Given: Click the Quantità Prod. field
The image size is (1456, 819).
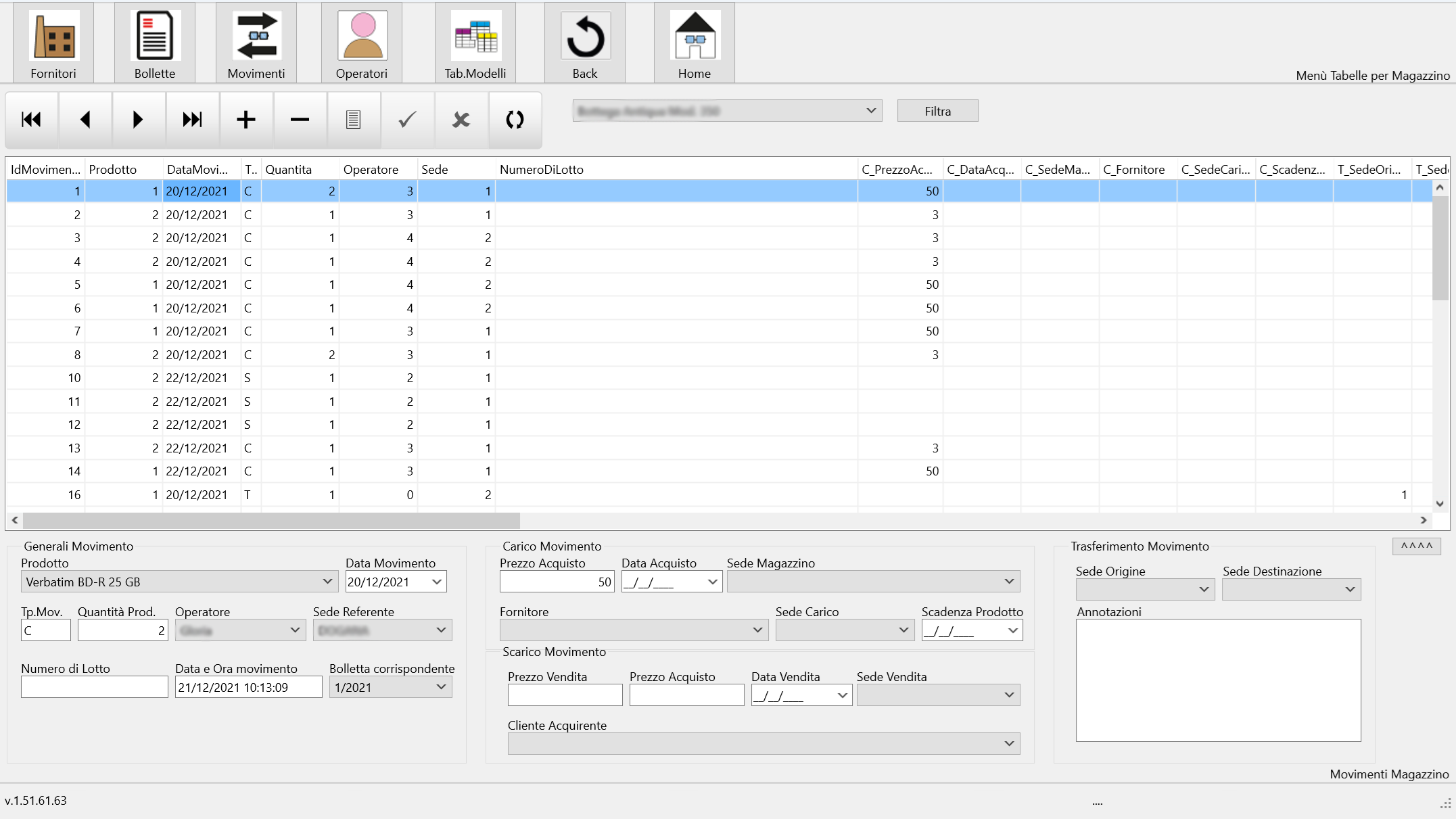Looking at the screenshot, I should [x=122, y=630].
